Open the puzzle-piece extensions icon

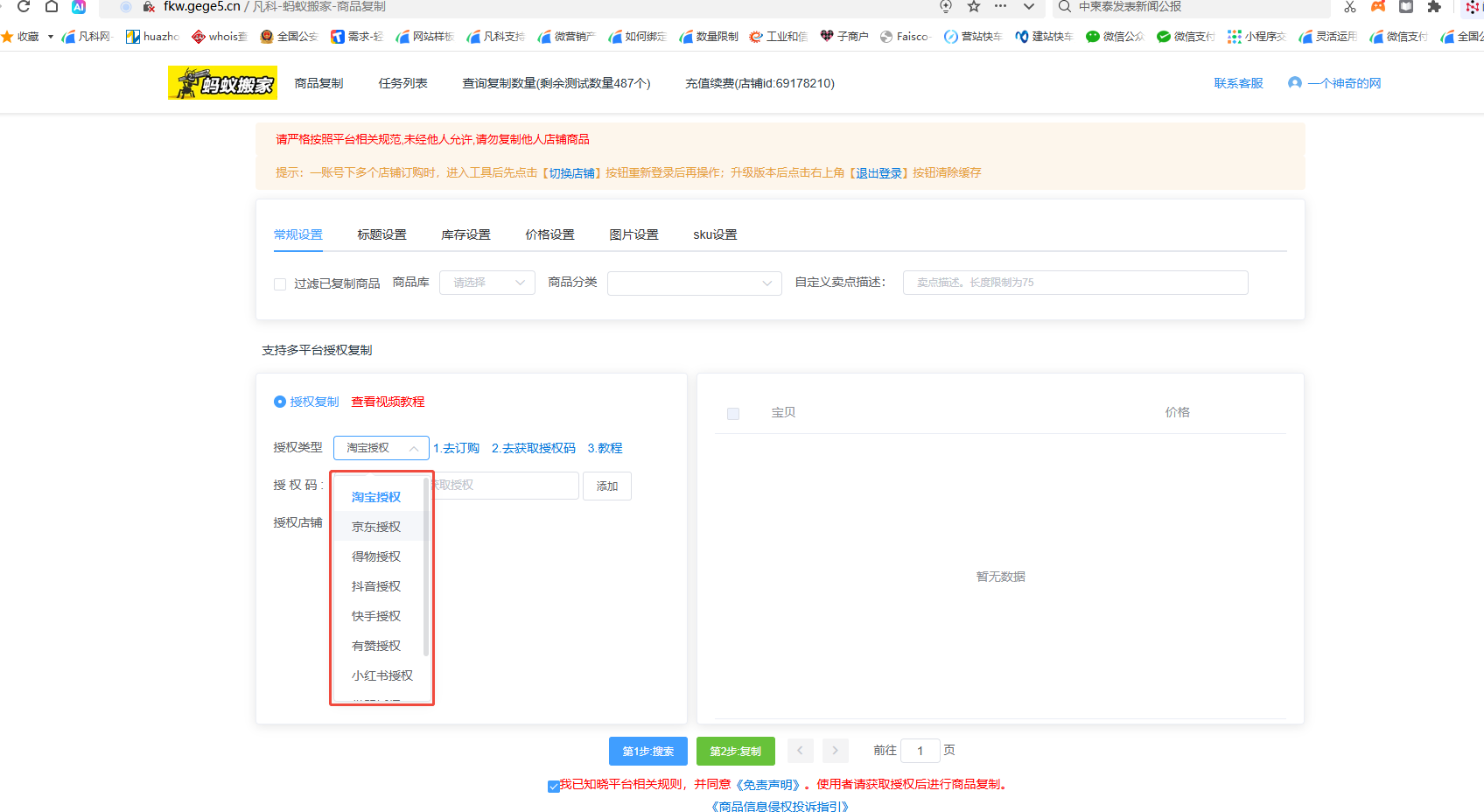coord(1433,7)
